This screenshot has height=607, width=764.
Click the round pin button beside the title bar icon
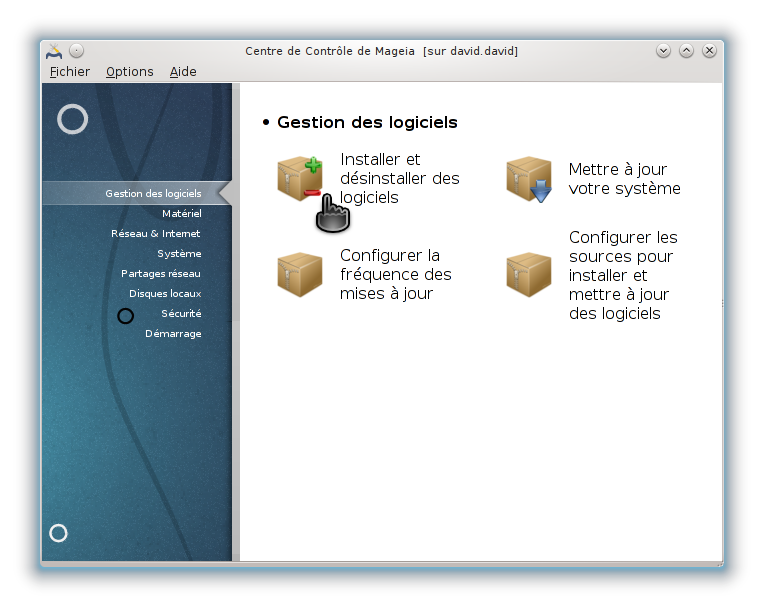coord(76,51)
